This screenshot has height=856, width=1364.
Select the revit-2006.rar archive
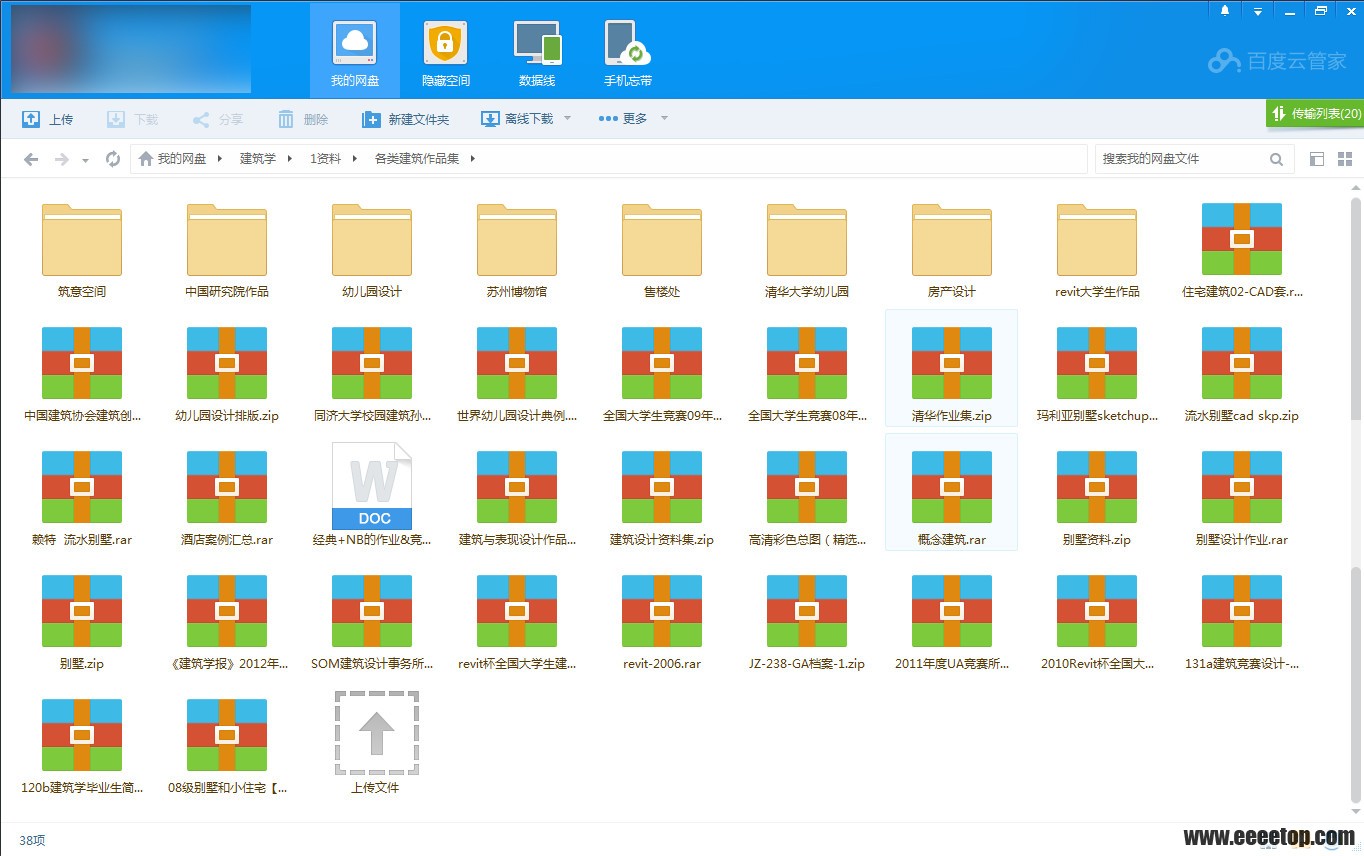(662, 622)
